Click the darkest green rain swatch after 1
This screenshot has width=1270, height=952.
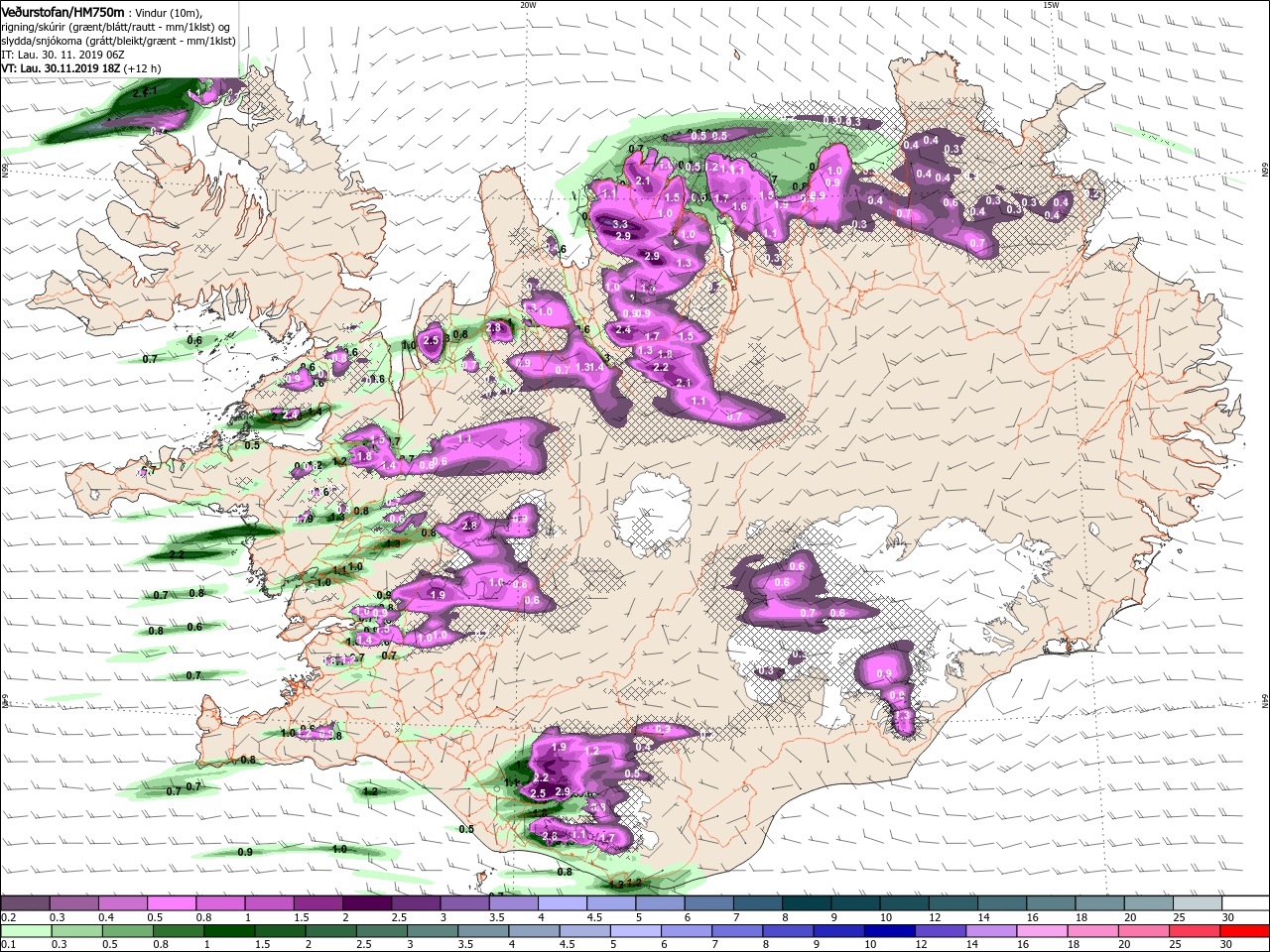coord(229,931)
